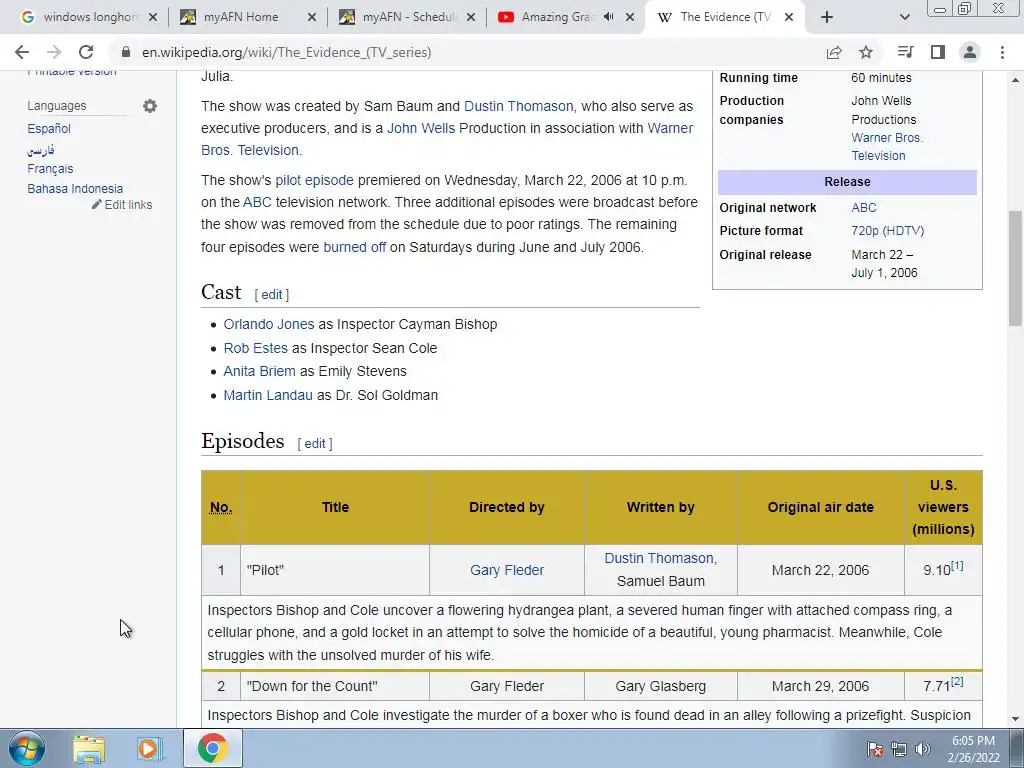Close the myAFN Schedule tab
Viewport: 1024px width, 768px height.
point(471,17)
